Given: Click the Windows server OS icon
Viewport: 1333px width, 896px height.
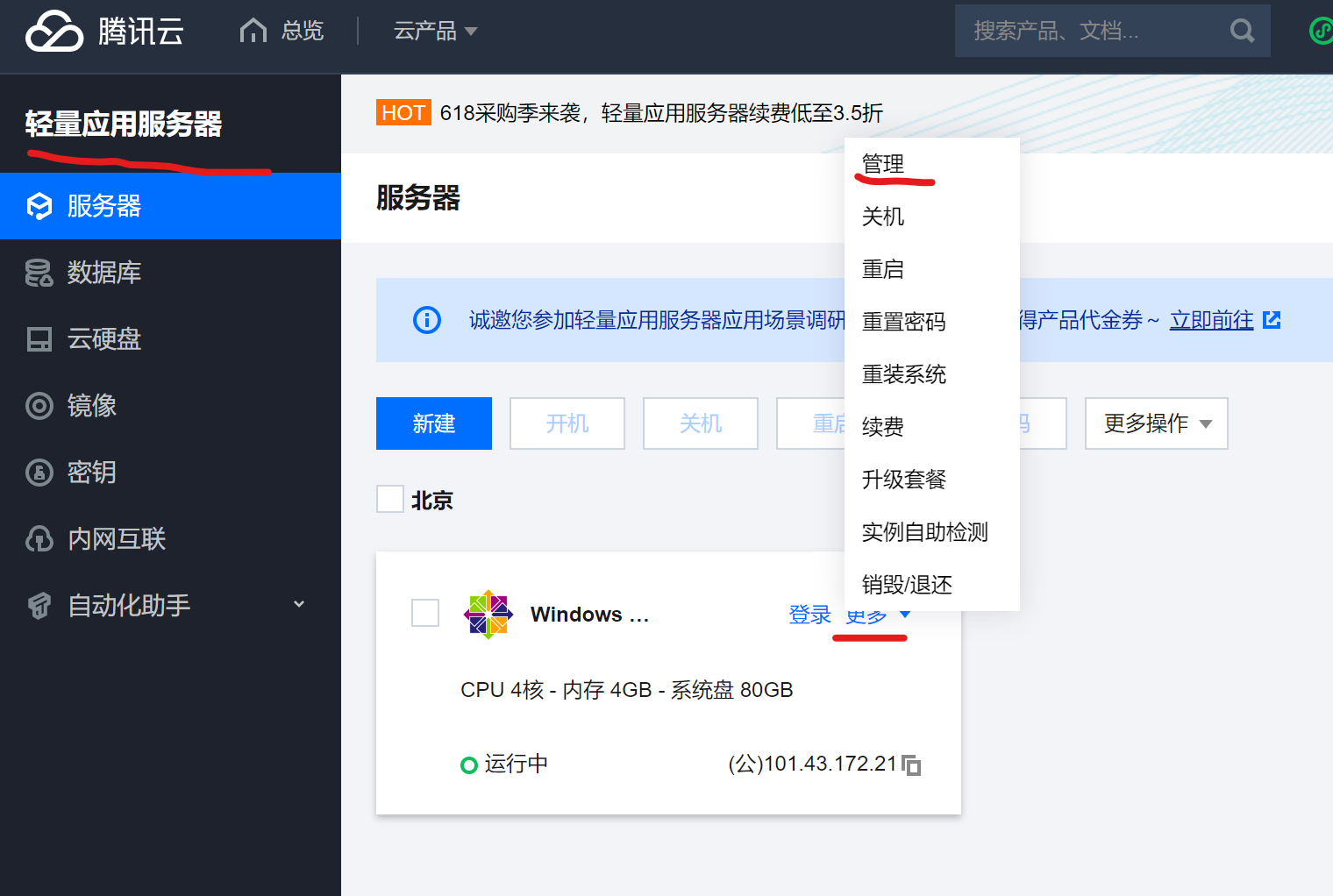Looking at the screenshot, I should click(488, 615).
